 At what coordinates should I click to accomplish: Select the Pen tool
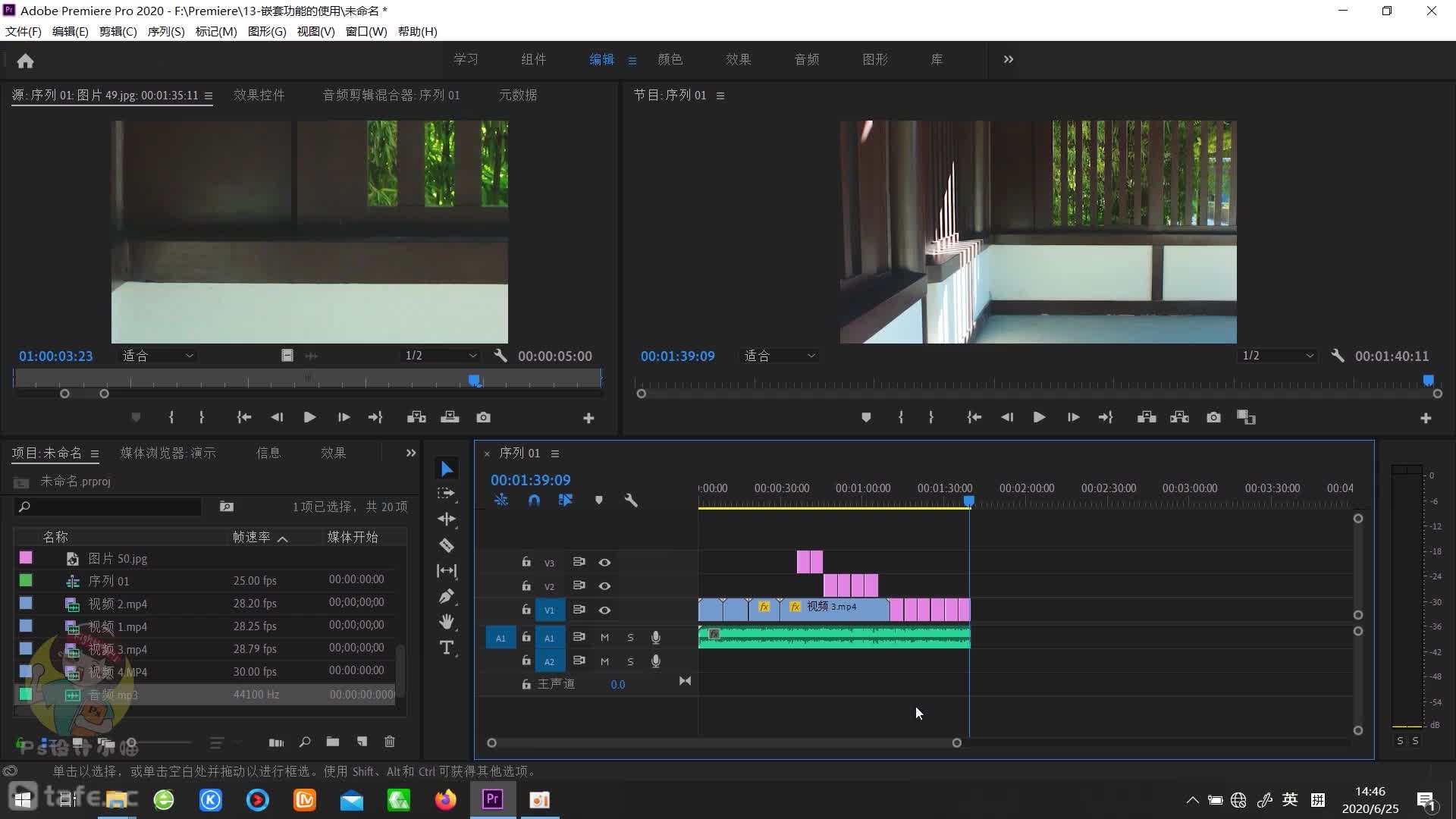(447, 596)
